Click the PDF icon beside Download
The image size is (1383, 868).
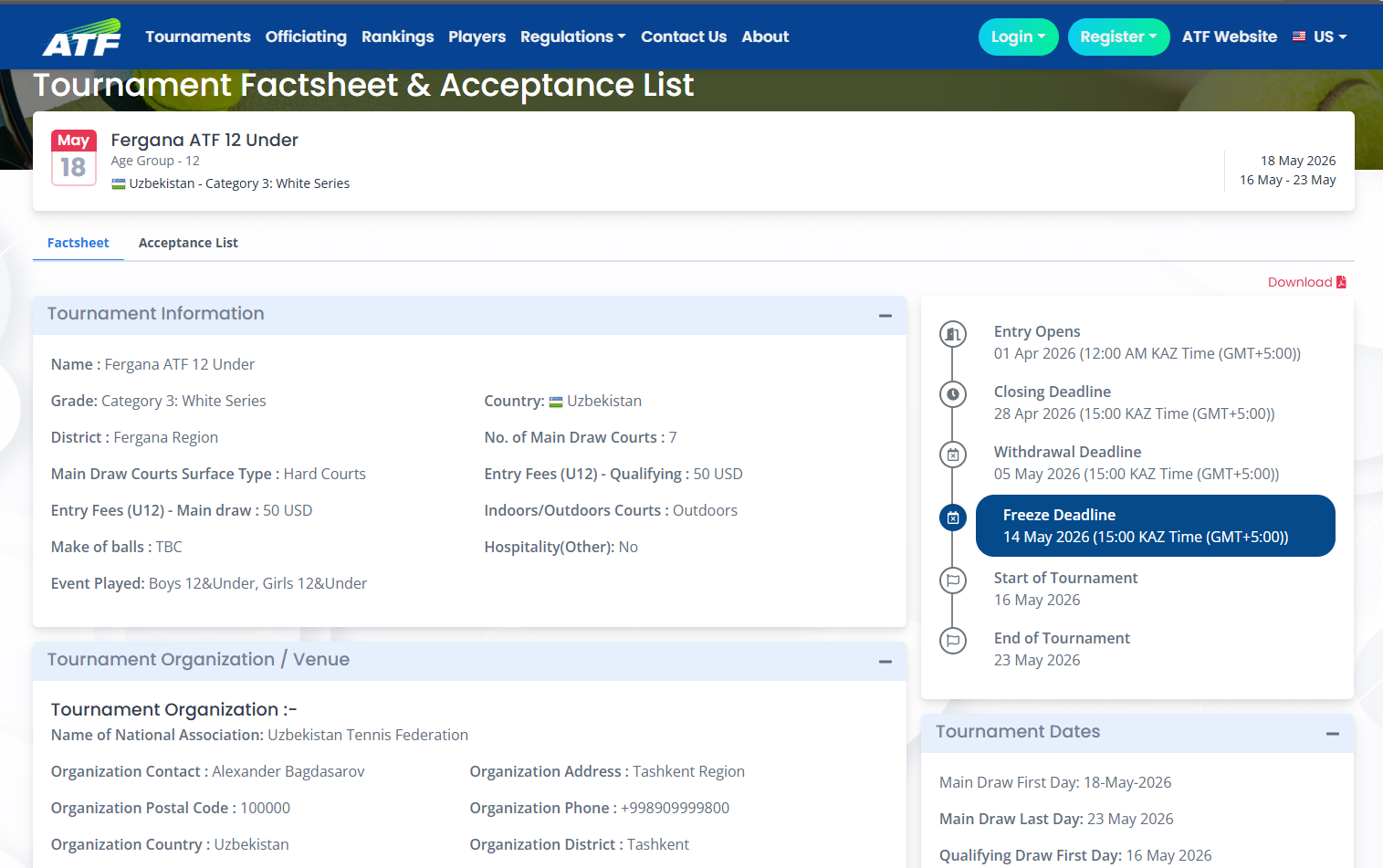[x=1341, y=282]
